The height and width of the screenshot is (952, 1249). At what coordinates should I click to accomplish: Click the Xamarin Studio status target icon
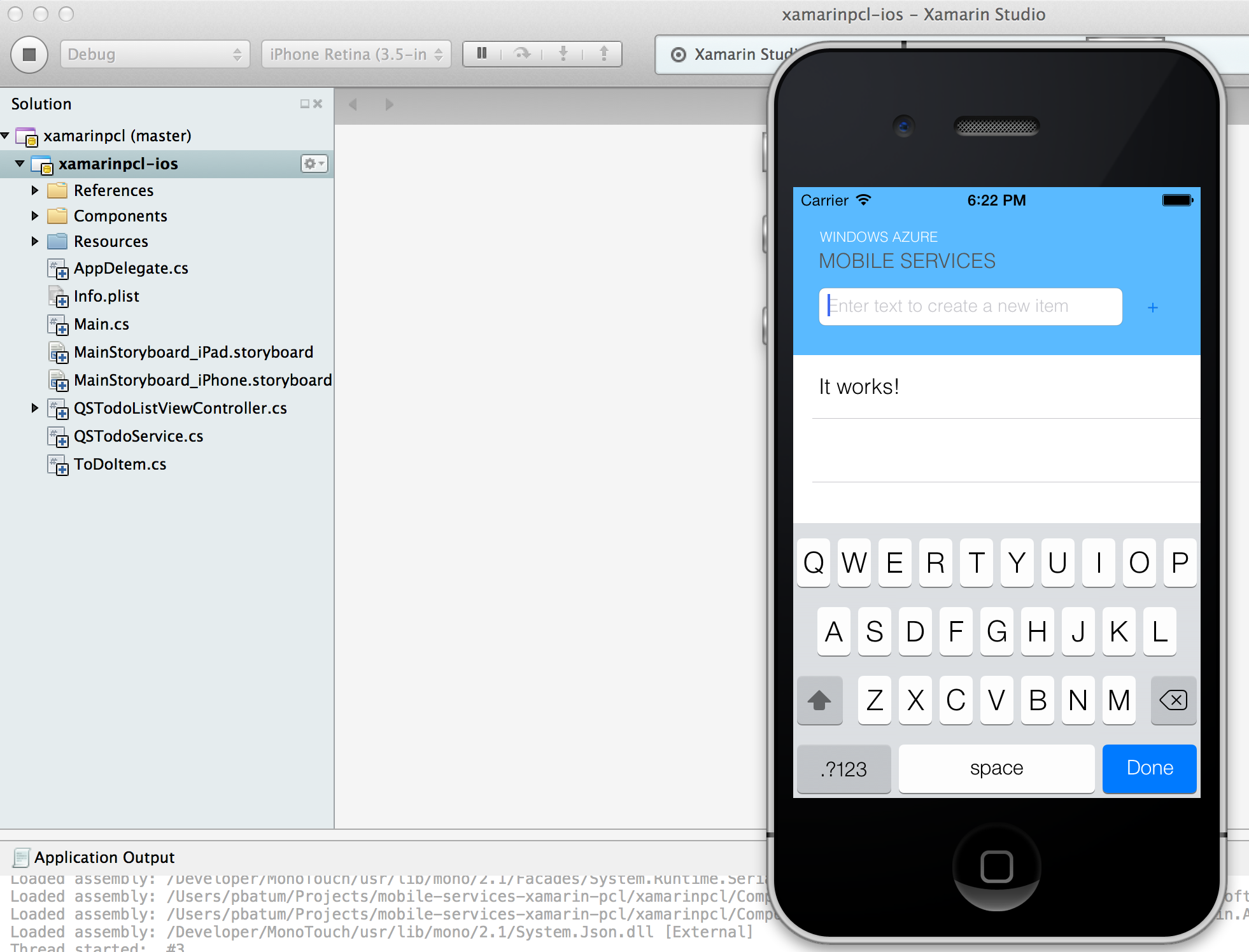[x=679, y=55]
